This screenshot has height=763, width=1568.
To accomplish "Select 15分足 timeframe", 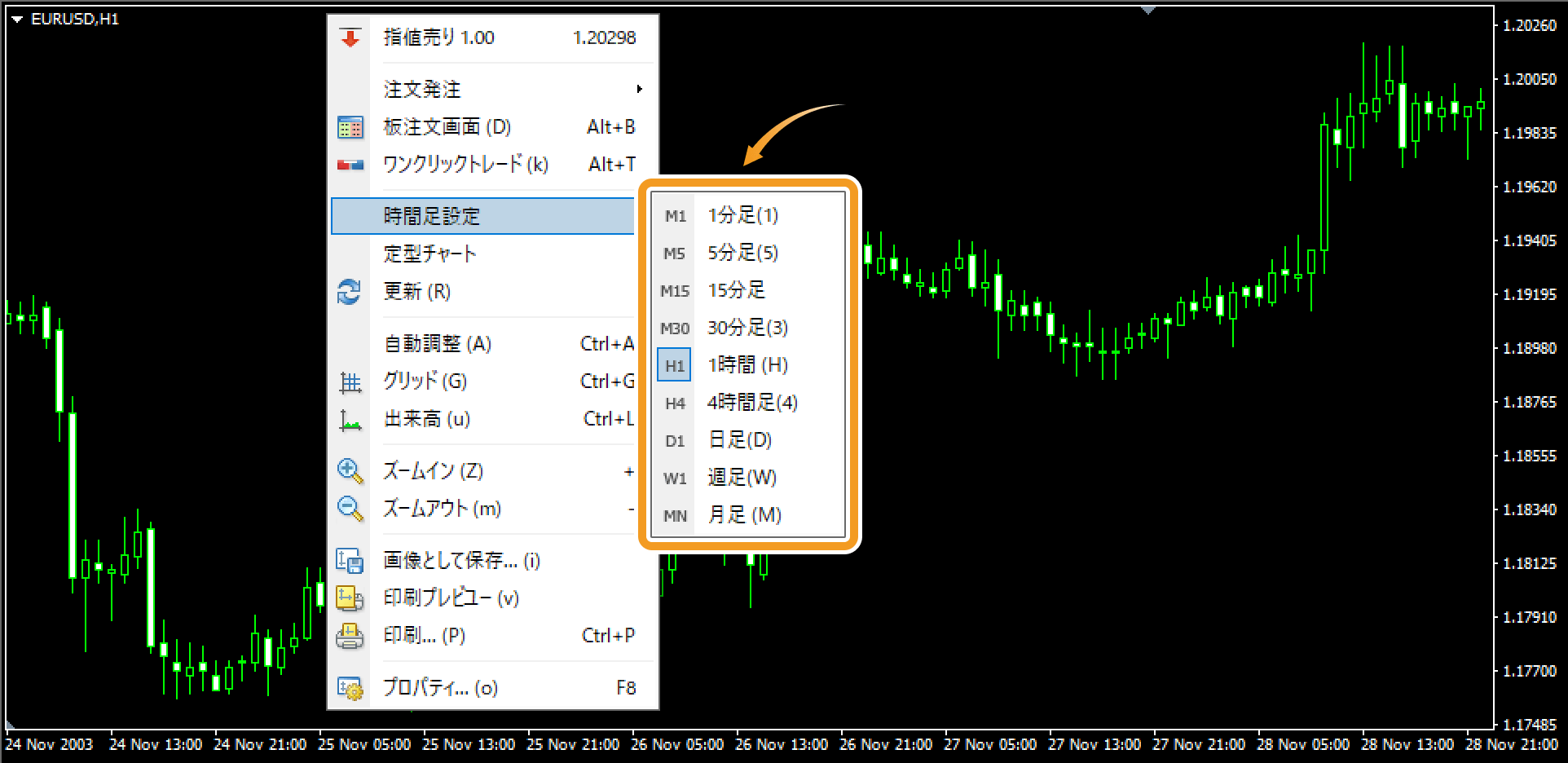I will (x=748, y=291).
